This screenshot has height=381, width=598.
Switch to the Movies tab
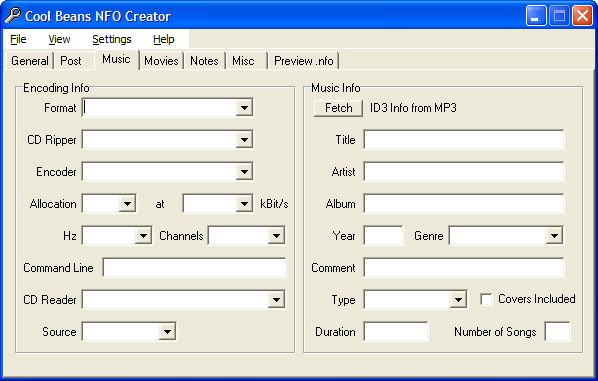tap(161, 61)
